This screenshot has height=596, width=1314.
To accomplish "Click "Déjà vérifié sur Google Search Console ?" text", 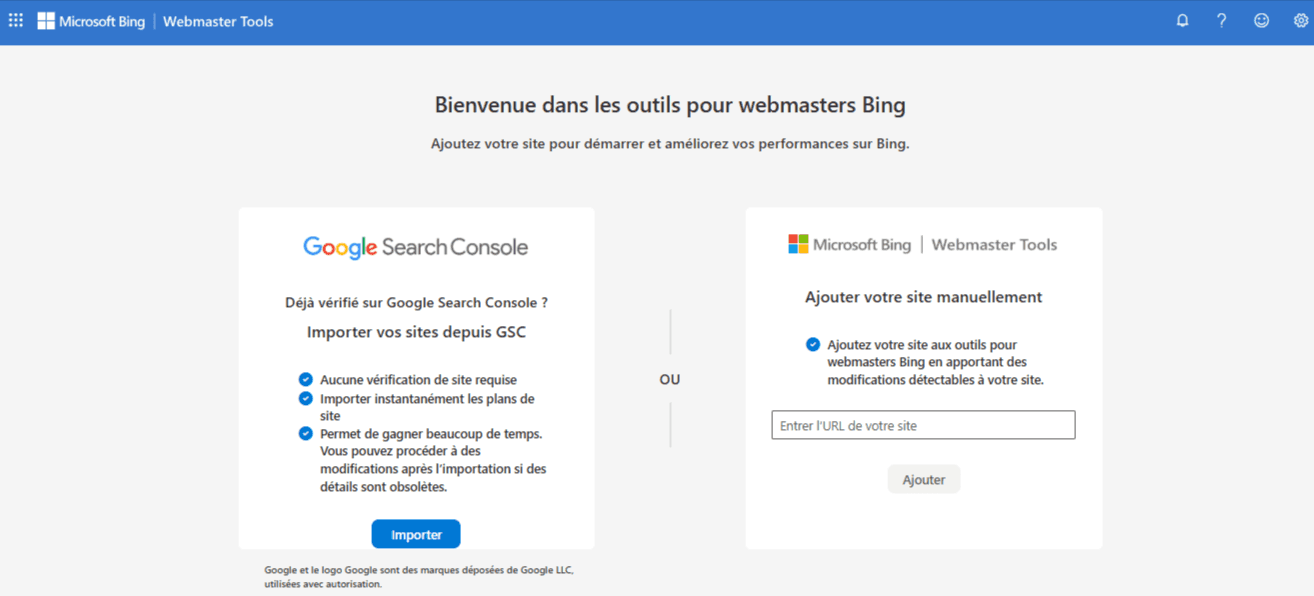I will coord(416,302).
